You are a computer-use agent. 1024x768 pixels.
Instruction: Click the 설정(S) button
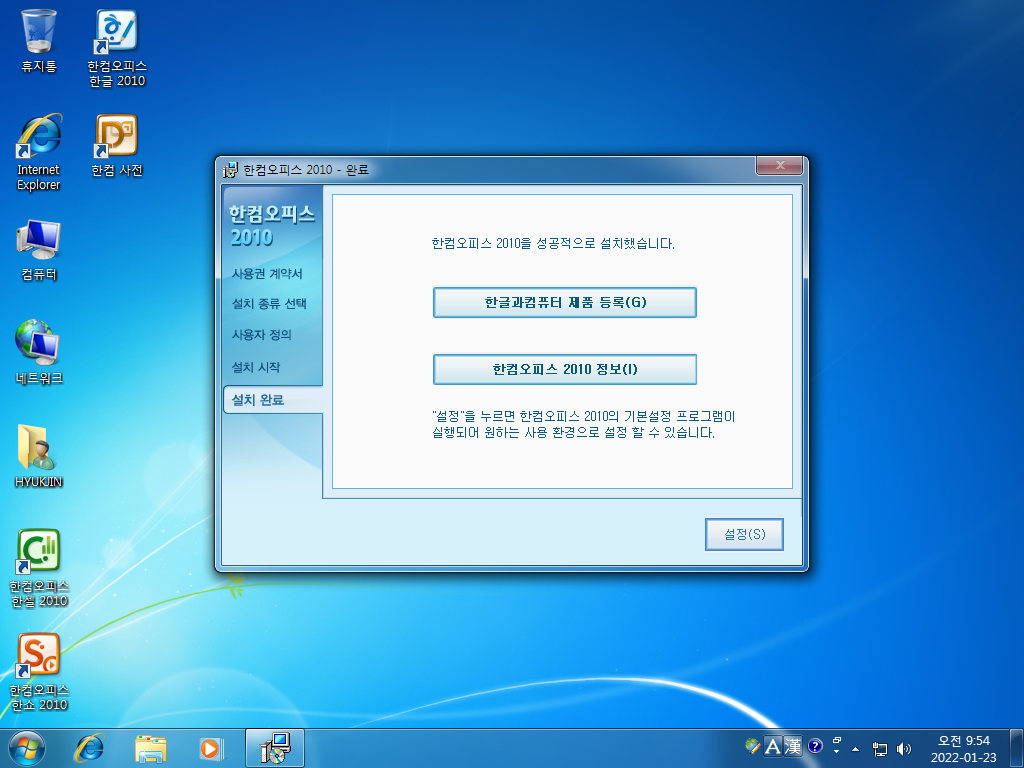[744, 534]
